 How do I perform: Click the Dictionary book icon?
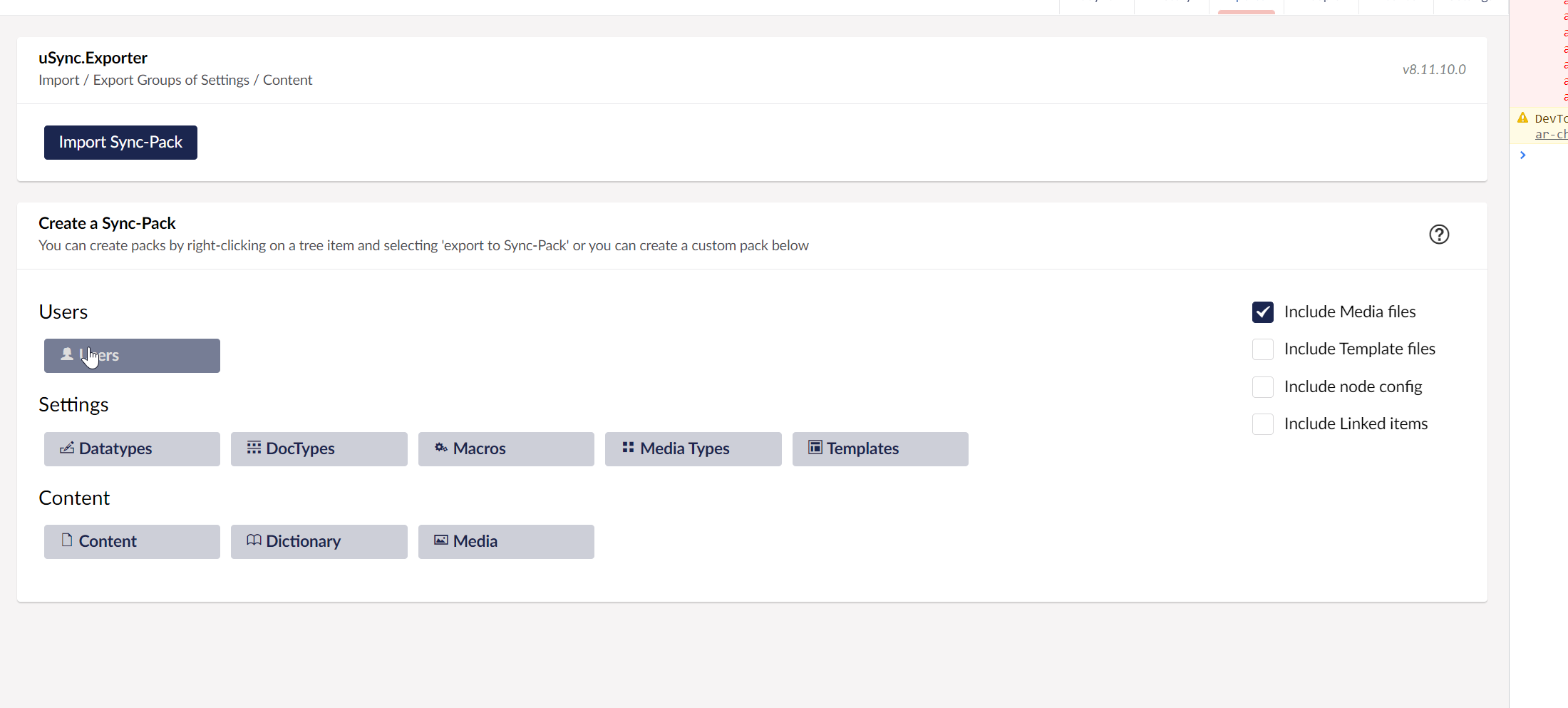pyautogui.click(x=254, y=540)
